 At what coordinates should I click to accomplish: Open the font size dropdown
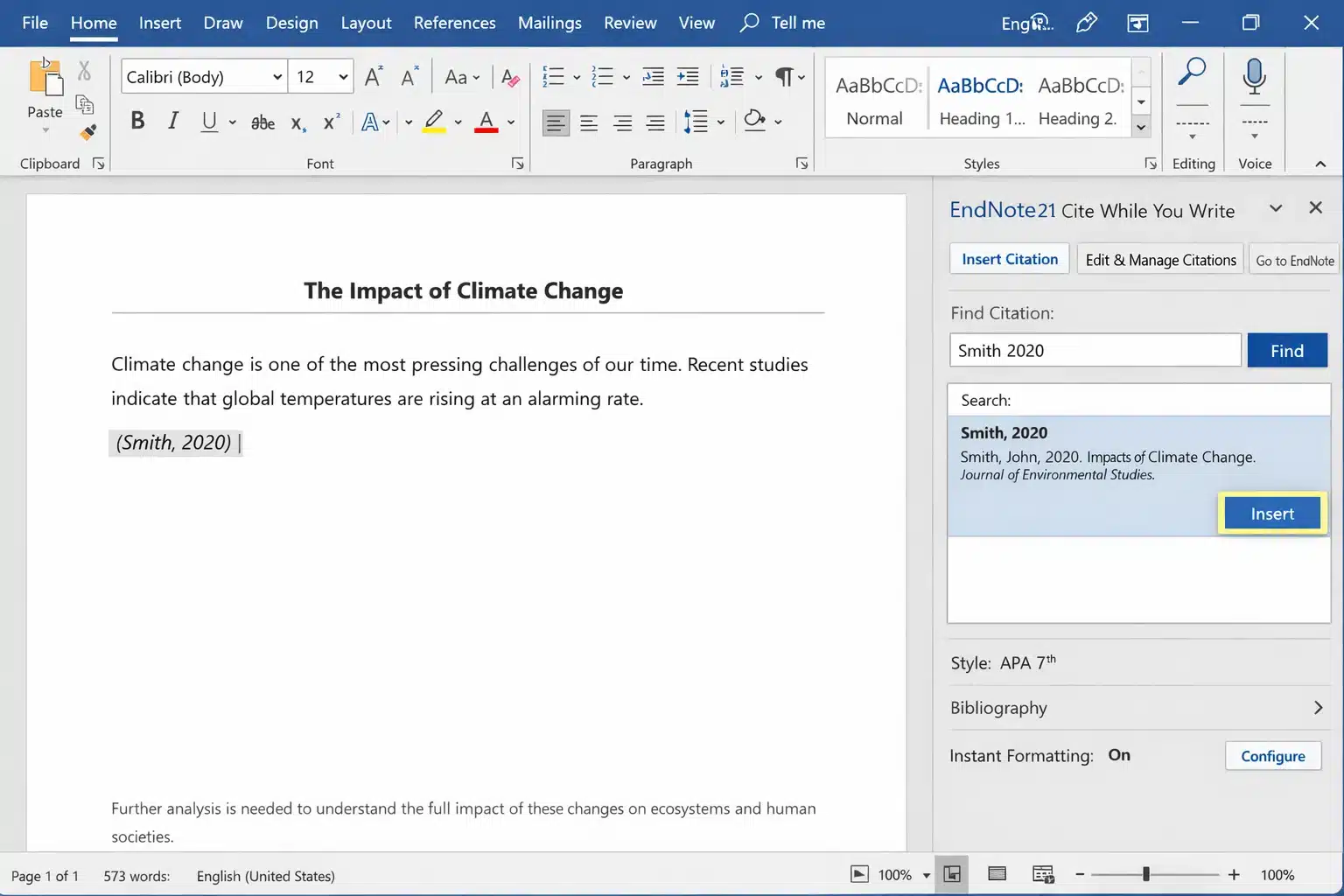(x=345, y=77)
